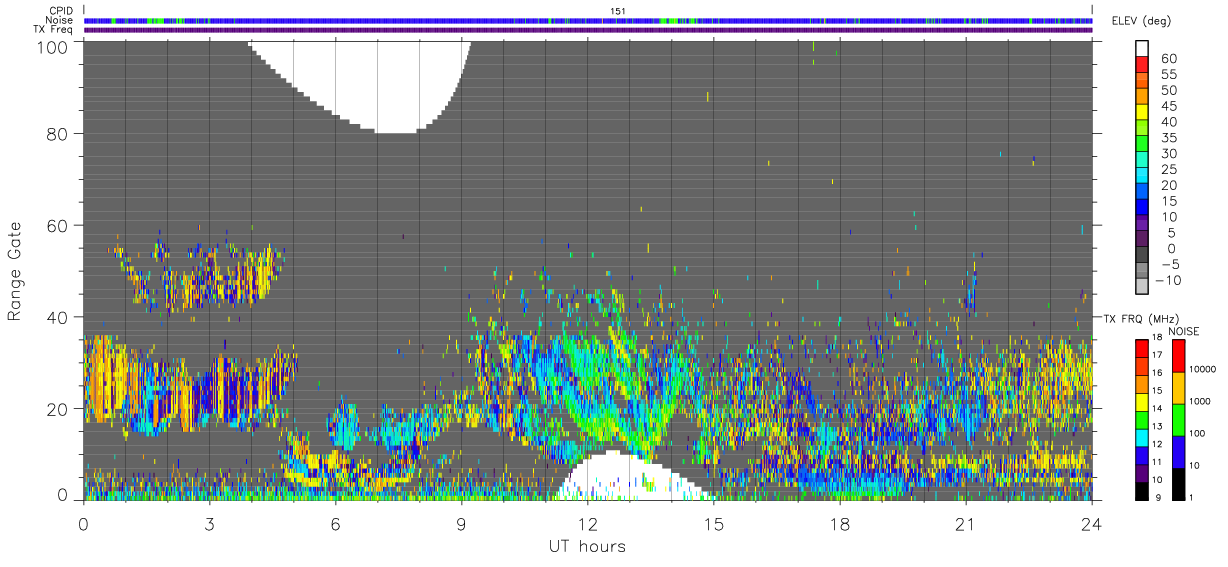This screenshot has width=1228, height=567.
Task: Pick the red ELEV segment between 55 and 60
Action: coord(1143,65)
